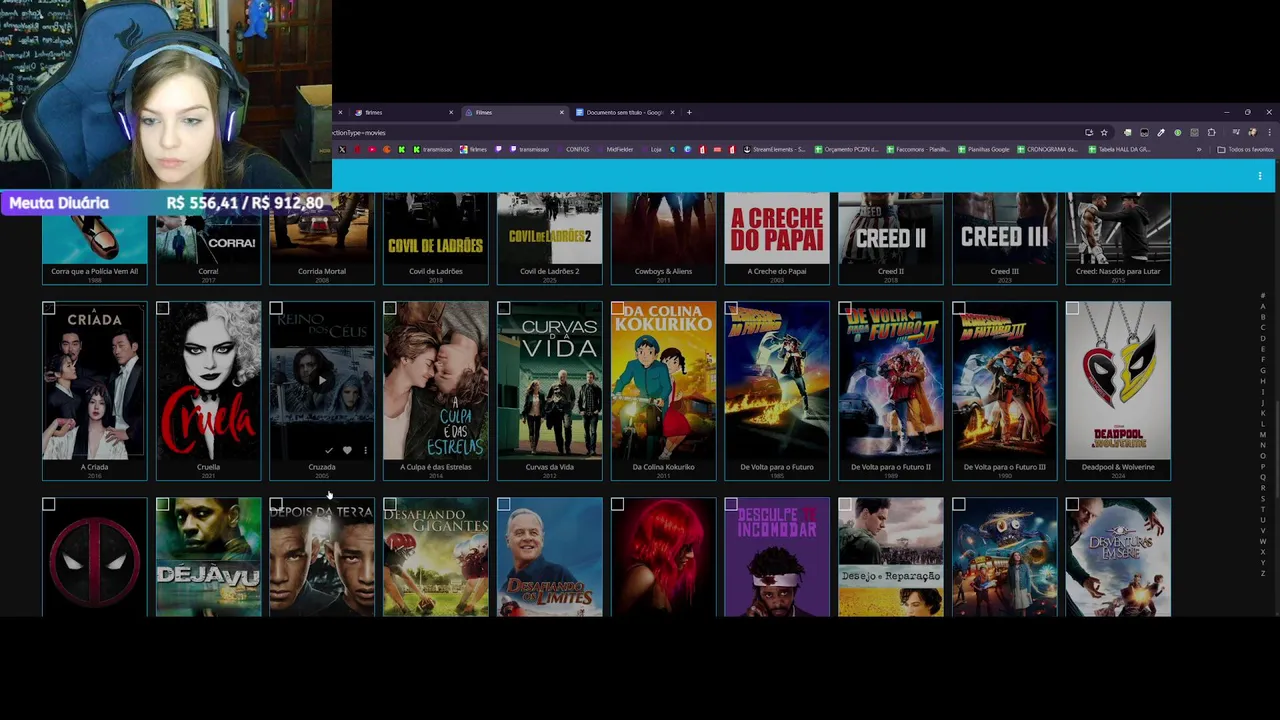
Task: Open the Déjà Vu movie poster
Action: 208,557
